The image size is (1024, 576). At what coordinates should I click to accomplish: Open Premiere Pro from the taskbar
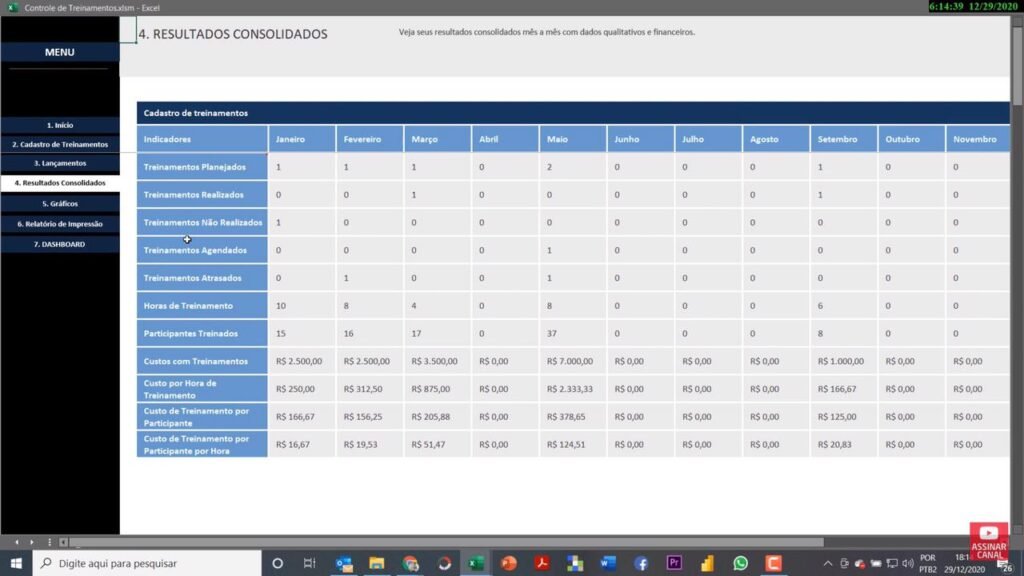[674, 563]
